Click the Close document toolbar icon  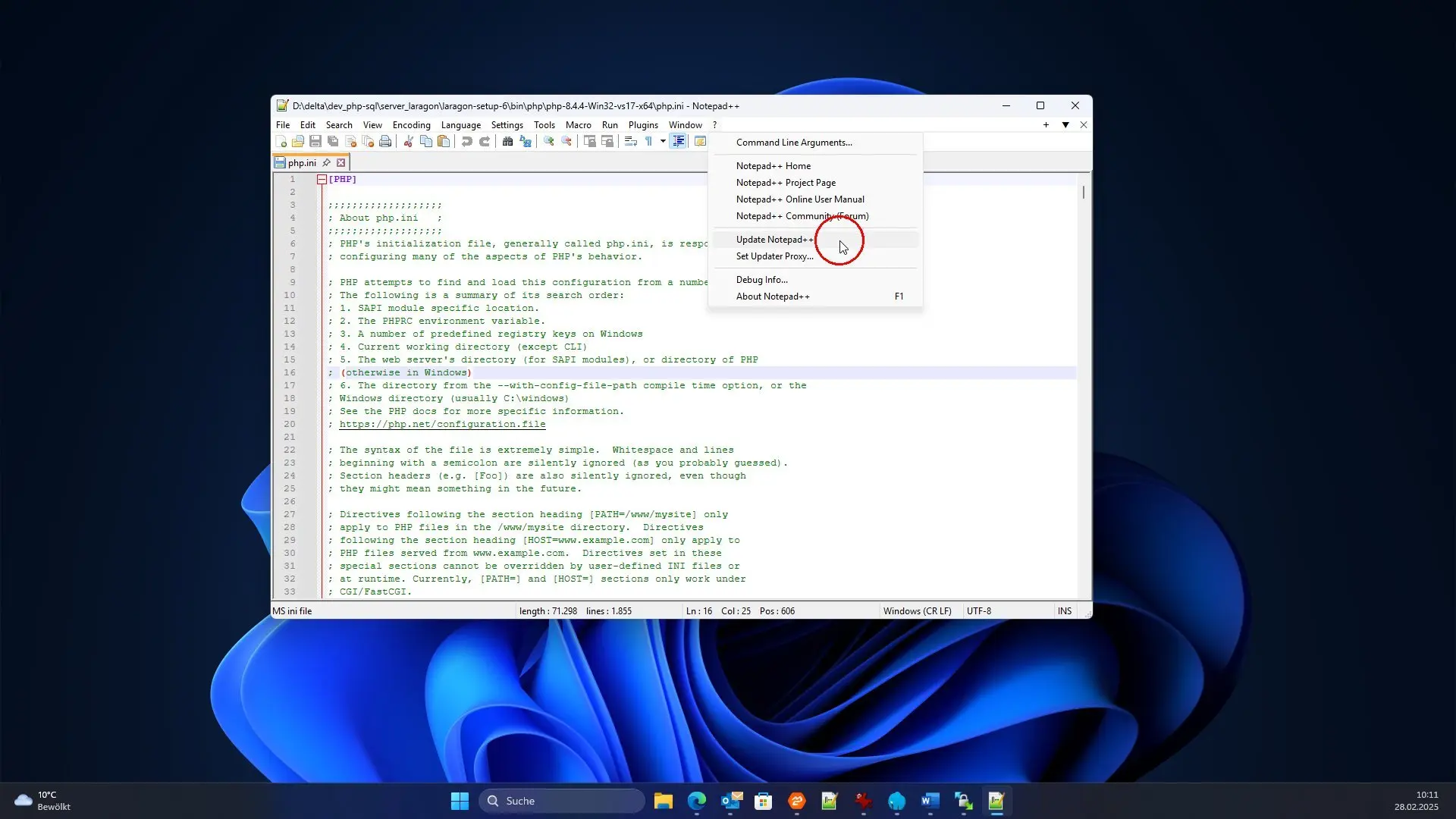pyautogui.click(x=350, y=142)
